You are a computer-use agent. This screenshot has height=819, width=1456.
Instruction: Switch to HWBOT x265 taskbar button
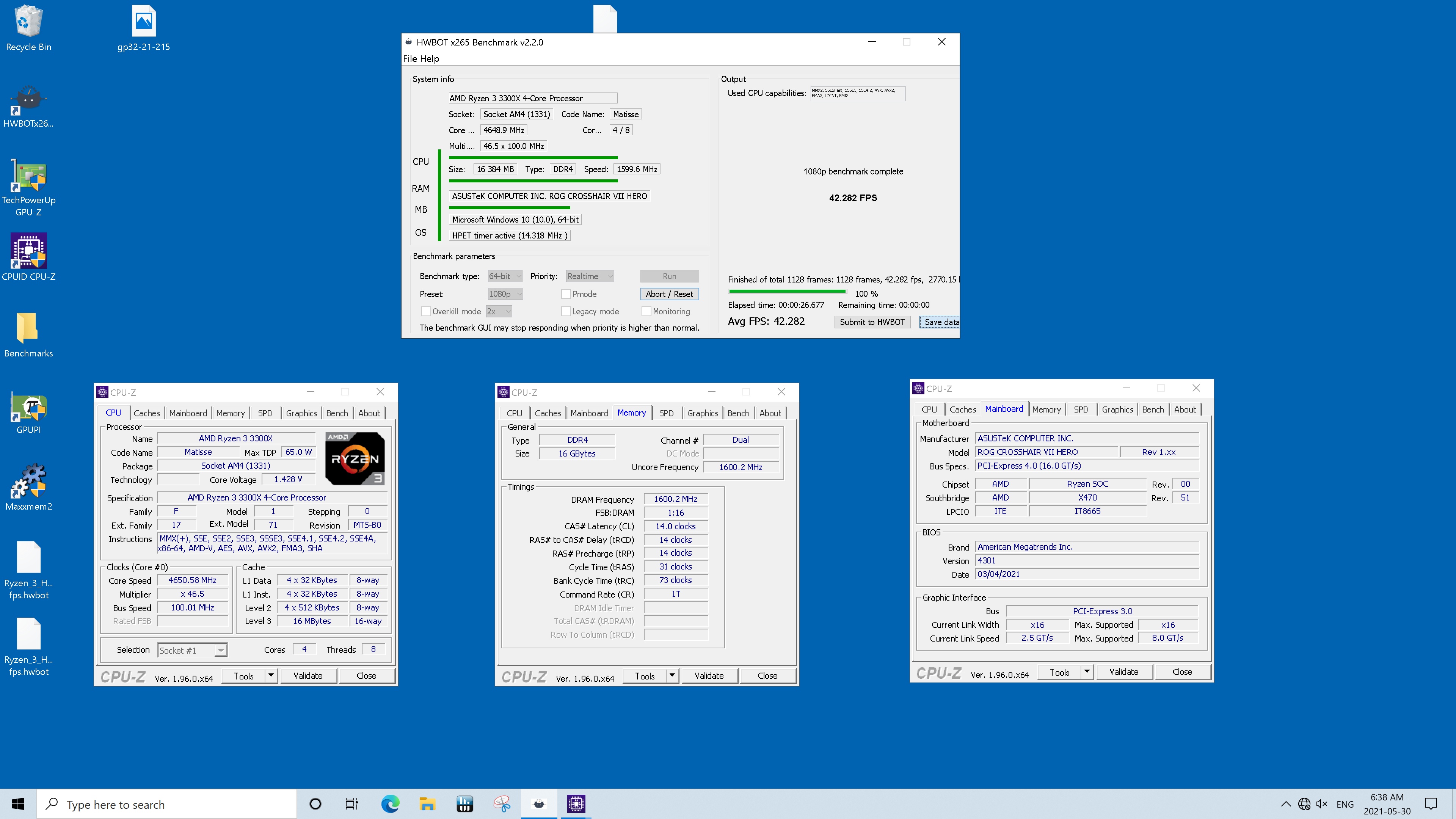pyautogui.click(x=539, y=804)
